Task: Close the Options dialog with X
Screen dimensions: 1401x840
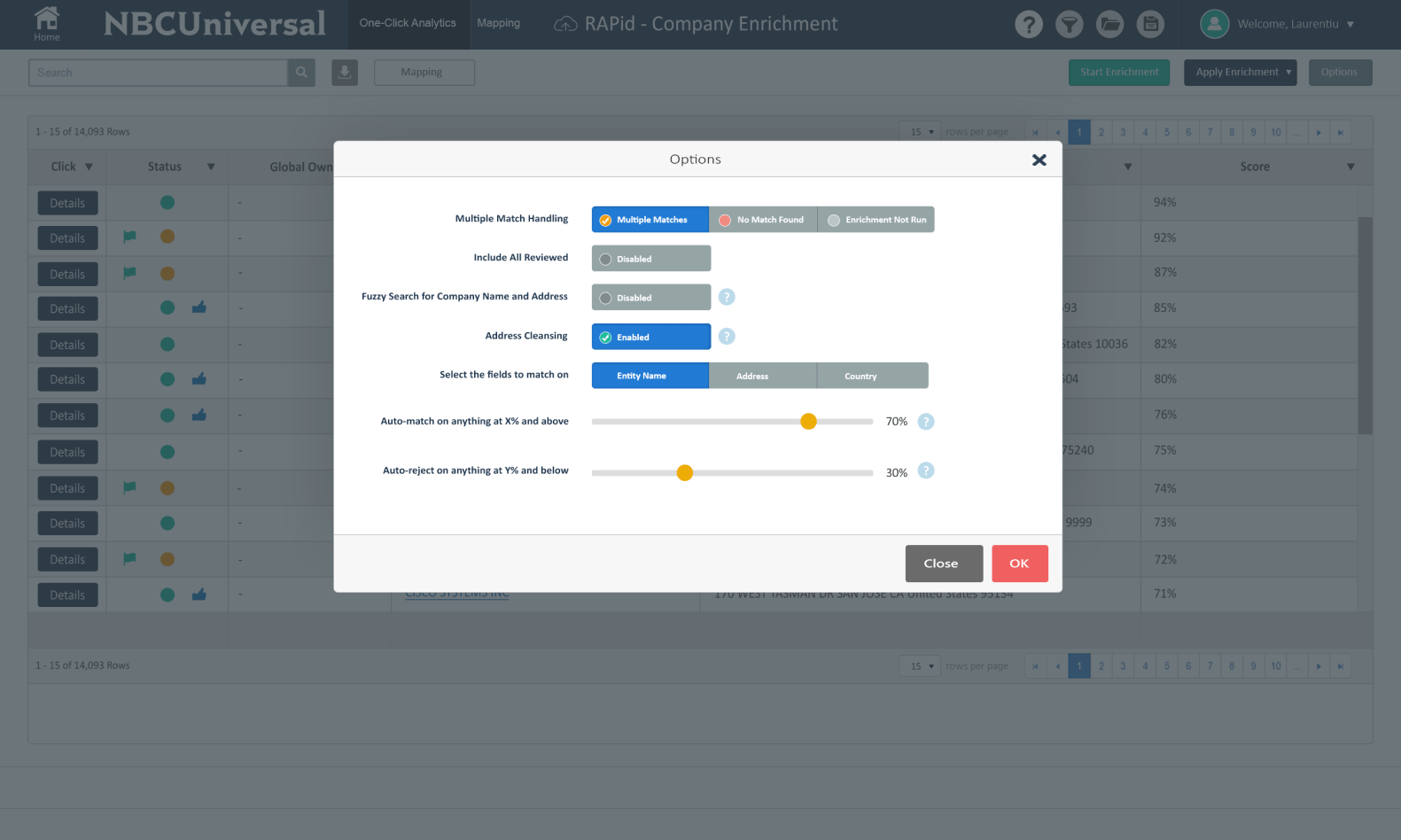Action: click(x=1039, y=159)
